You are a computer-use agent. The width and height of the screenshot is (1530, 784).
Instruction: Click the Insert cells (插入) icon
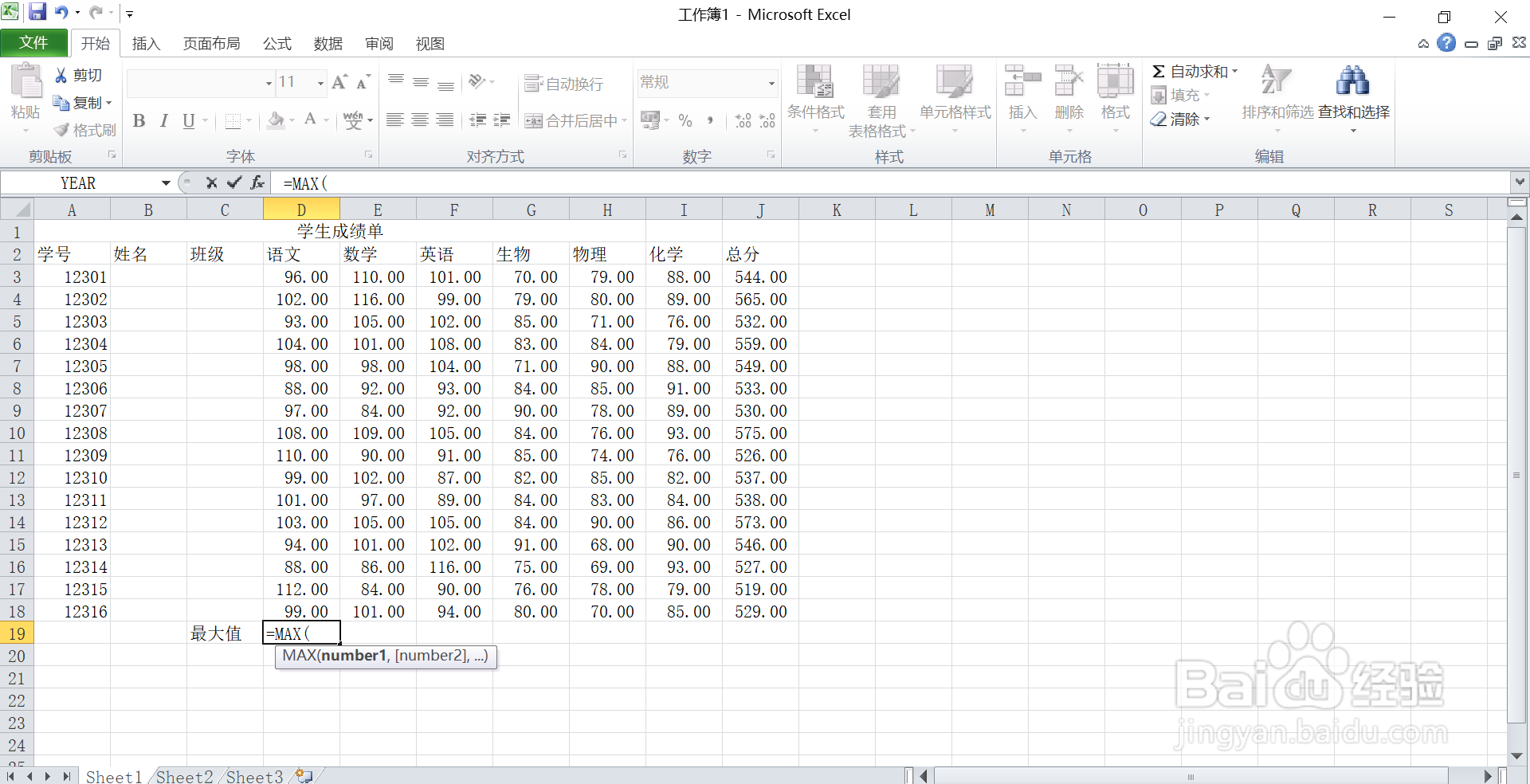tap(1022, 81)
